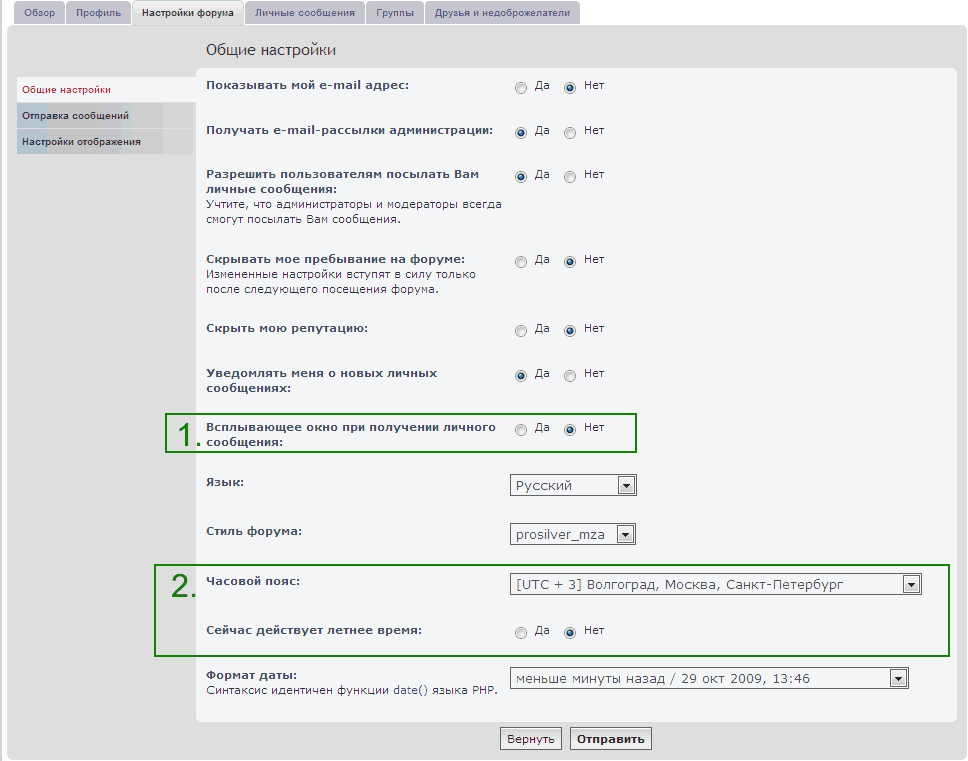Viewport: 968px width, 761px height.
Task: Expand the date format dropdown
Action: pos(709,679)
